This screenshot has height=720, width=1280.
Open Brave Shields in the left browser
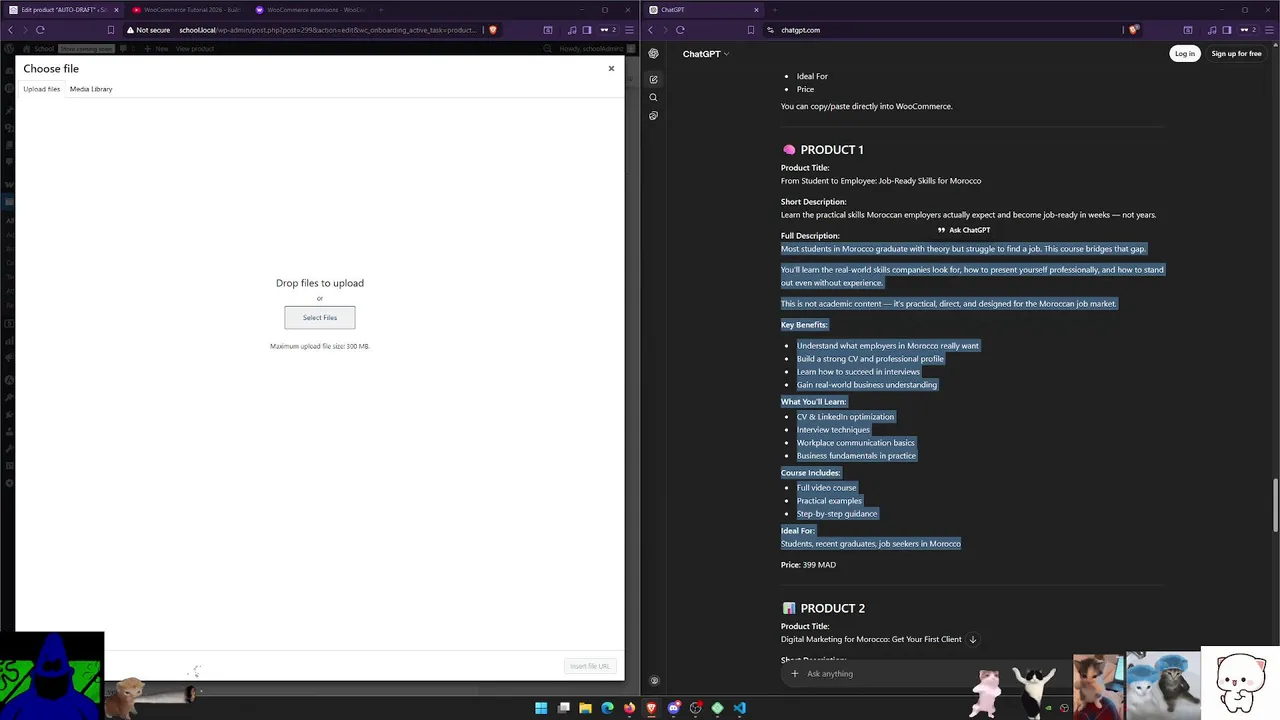point(493,30)
